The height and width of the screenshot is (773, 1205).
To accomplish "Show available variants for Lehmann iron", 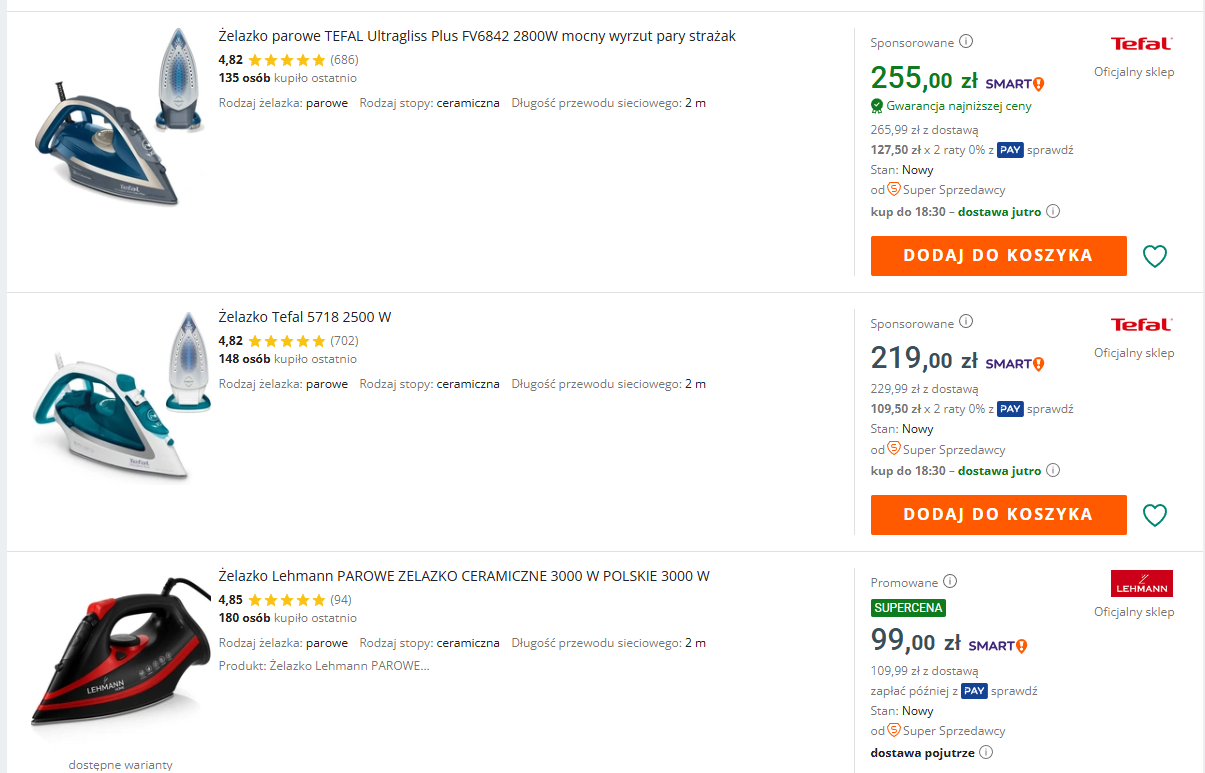I will point(120,765).
